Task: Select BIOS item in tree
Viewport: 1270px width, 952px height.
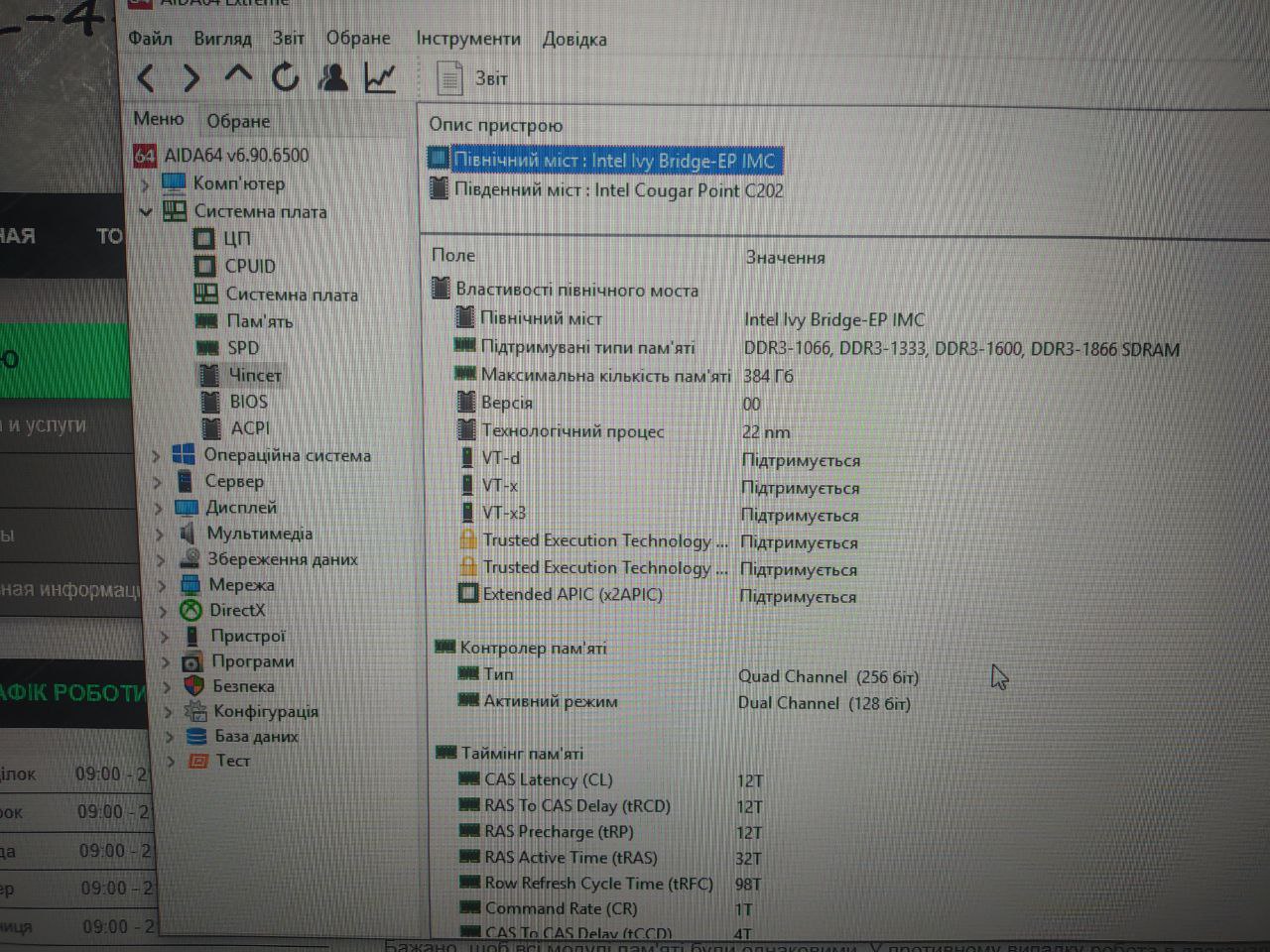Action: pyautogui.click(x=248, y=402)
